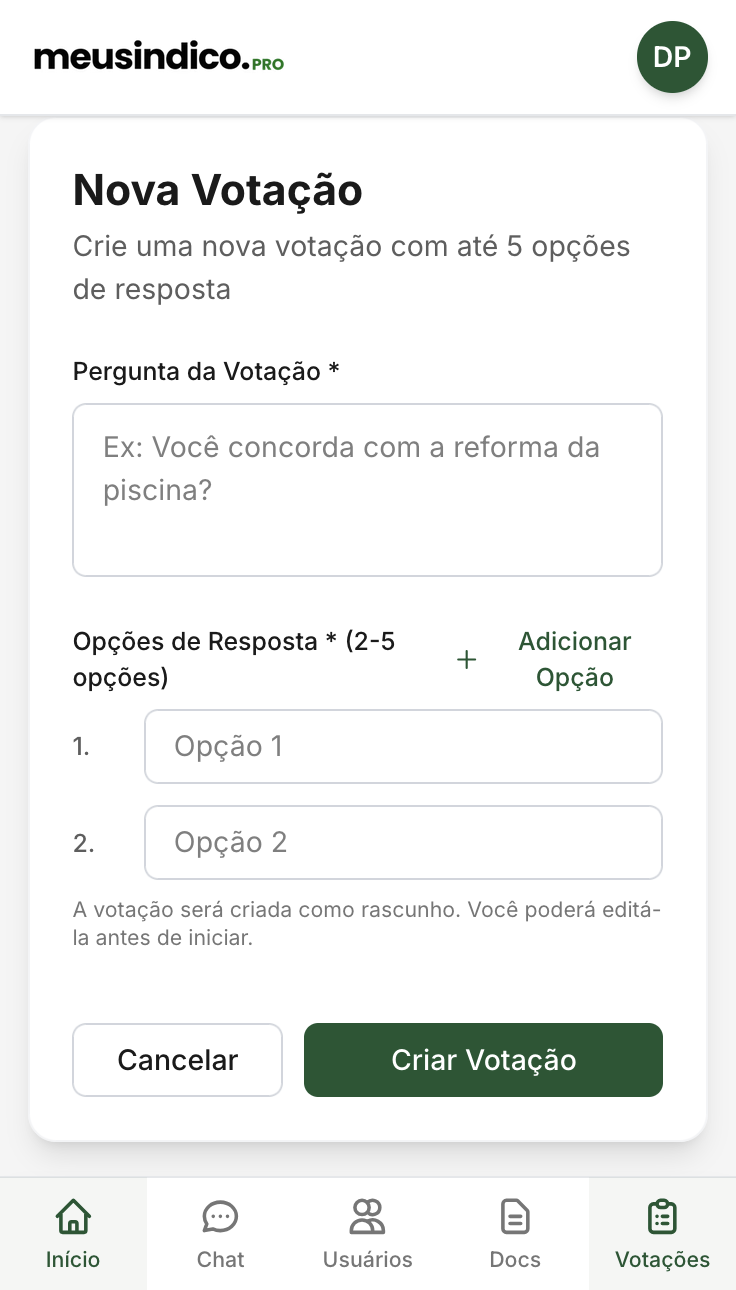Open the Votações tab

coord(662,1233)
